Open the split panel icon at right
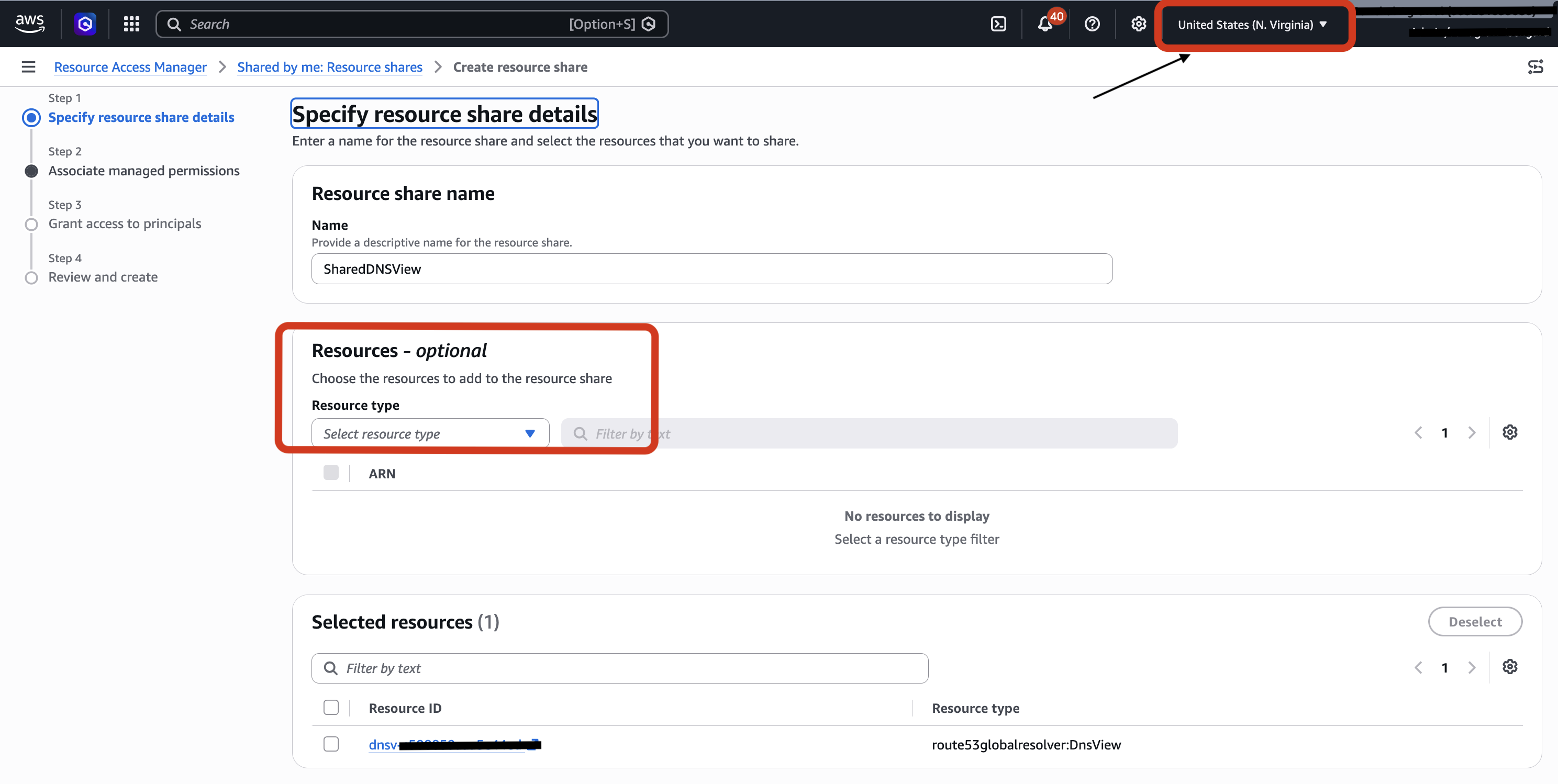Viewport: 1558px width, 784px height. (x=1535, y=66)
